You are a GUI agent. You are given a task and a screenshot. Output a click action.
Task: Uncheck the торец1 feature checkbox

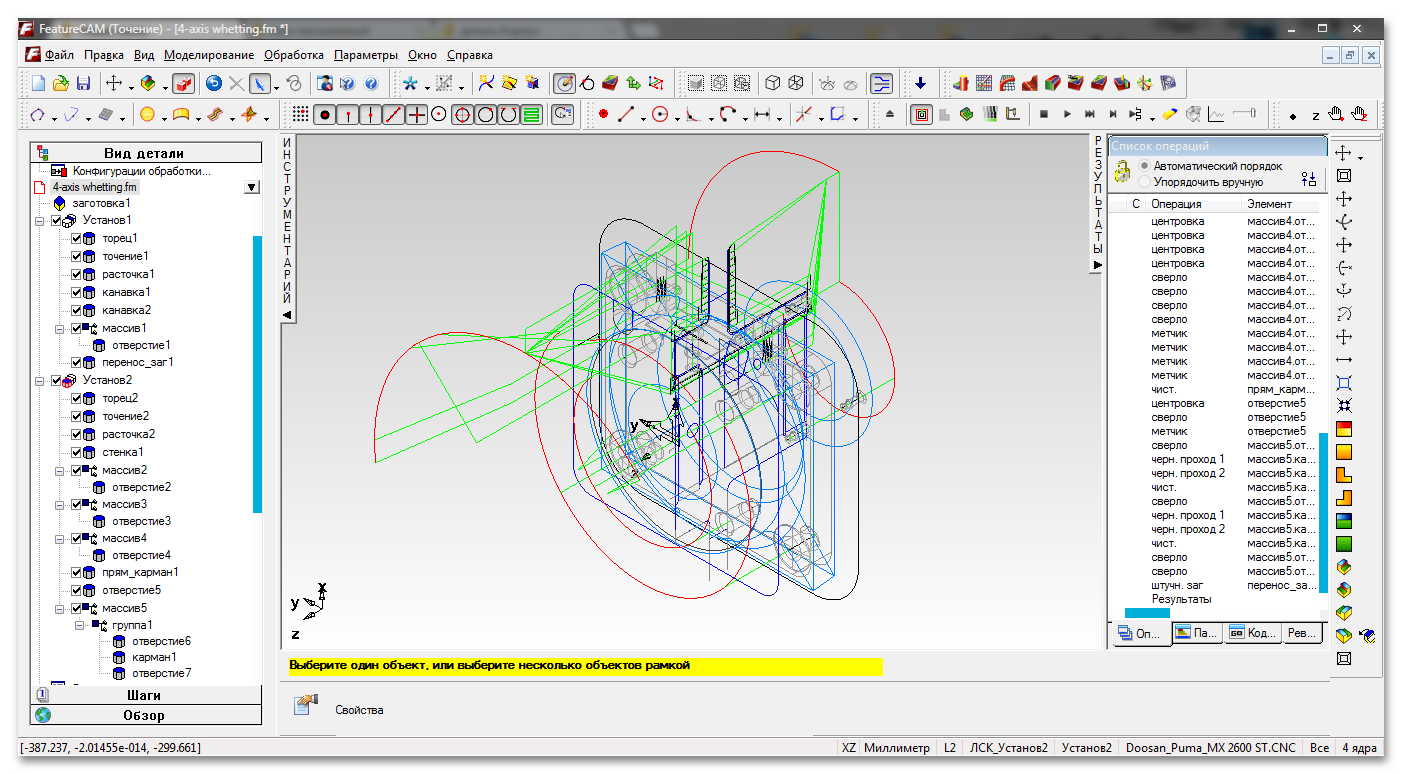click(x=77, y=238)
